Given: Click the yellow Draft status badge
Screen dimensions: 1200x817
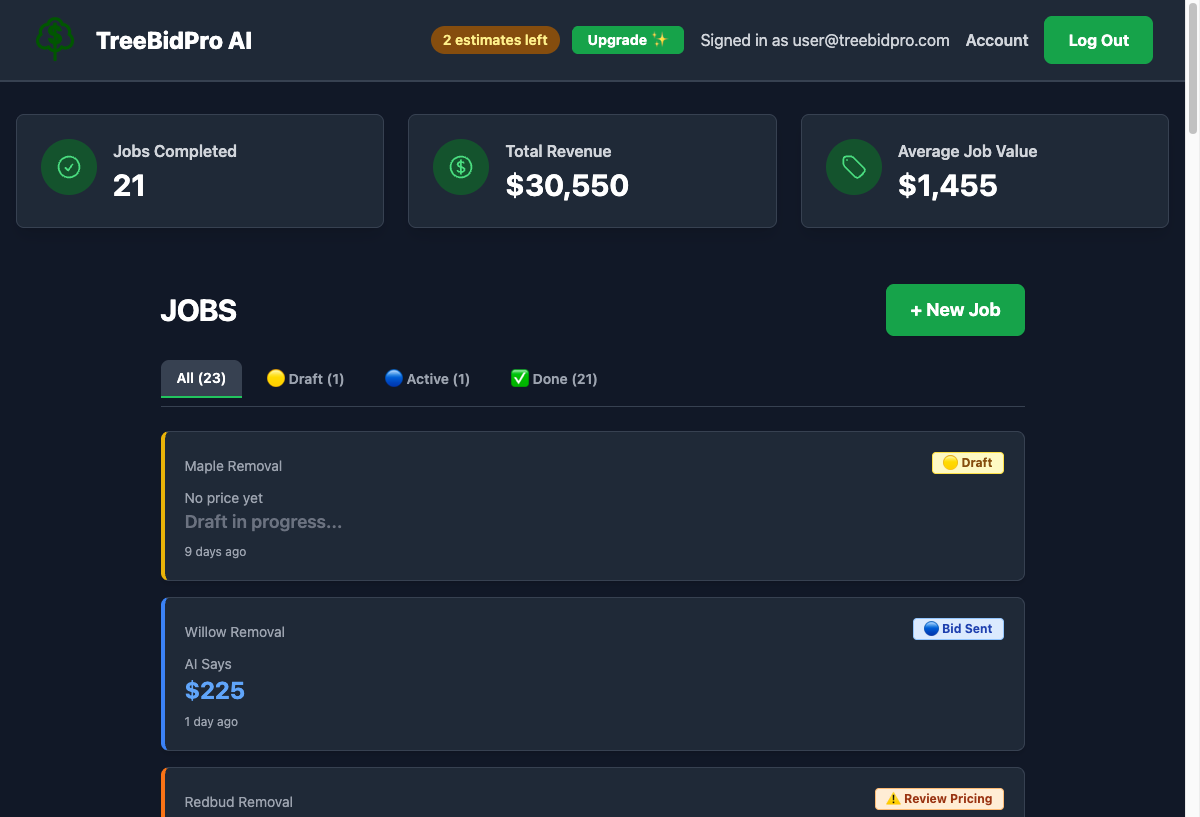Looking at the screenshot, I should [967, 463].
